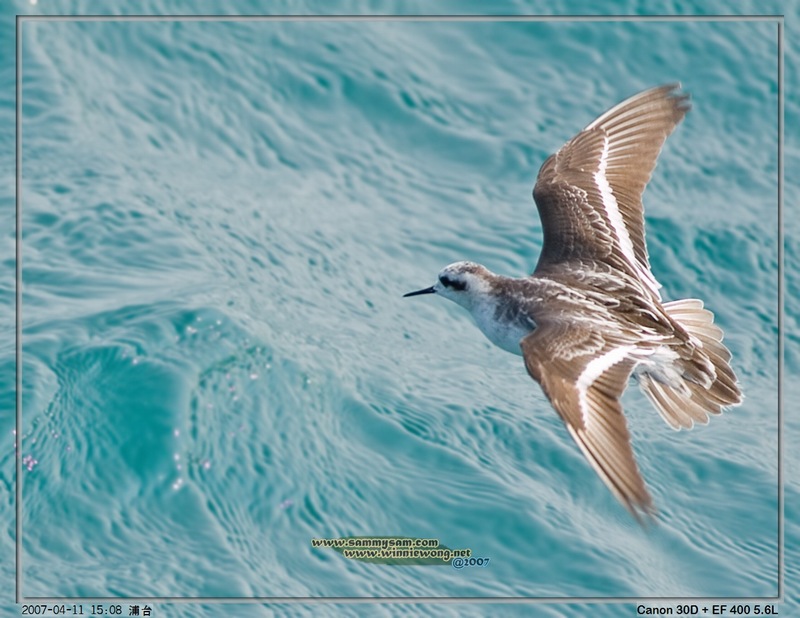The height and width of the screenshot is (618, 800).
Task: Click the 15:08 time stamp
Action: pyautogui.click(x=105, y=609)
